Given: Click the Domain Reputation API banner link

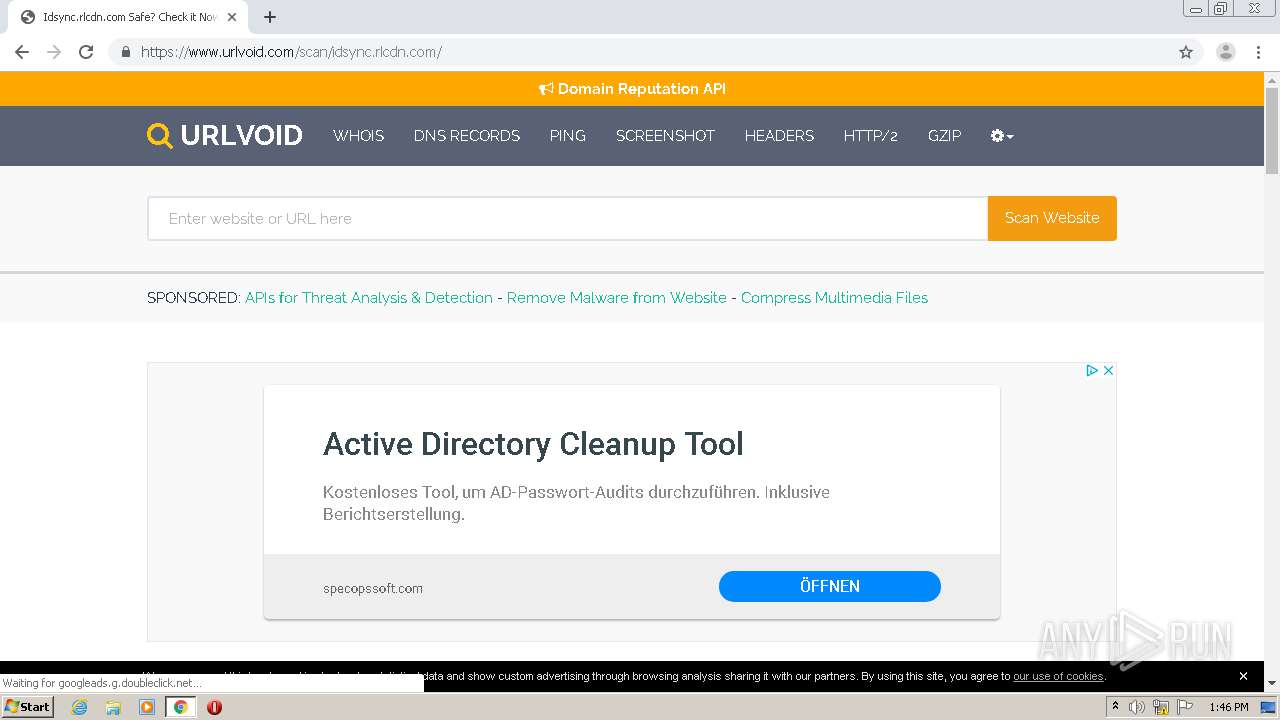Looking at the screenshot, I should point(632,89).
